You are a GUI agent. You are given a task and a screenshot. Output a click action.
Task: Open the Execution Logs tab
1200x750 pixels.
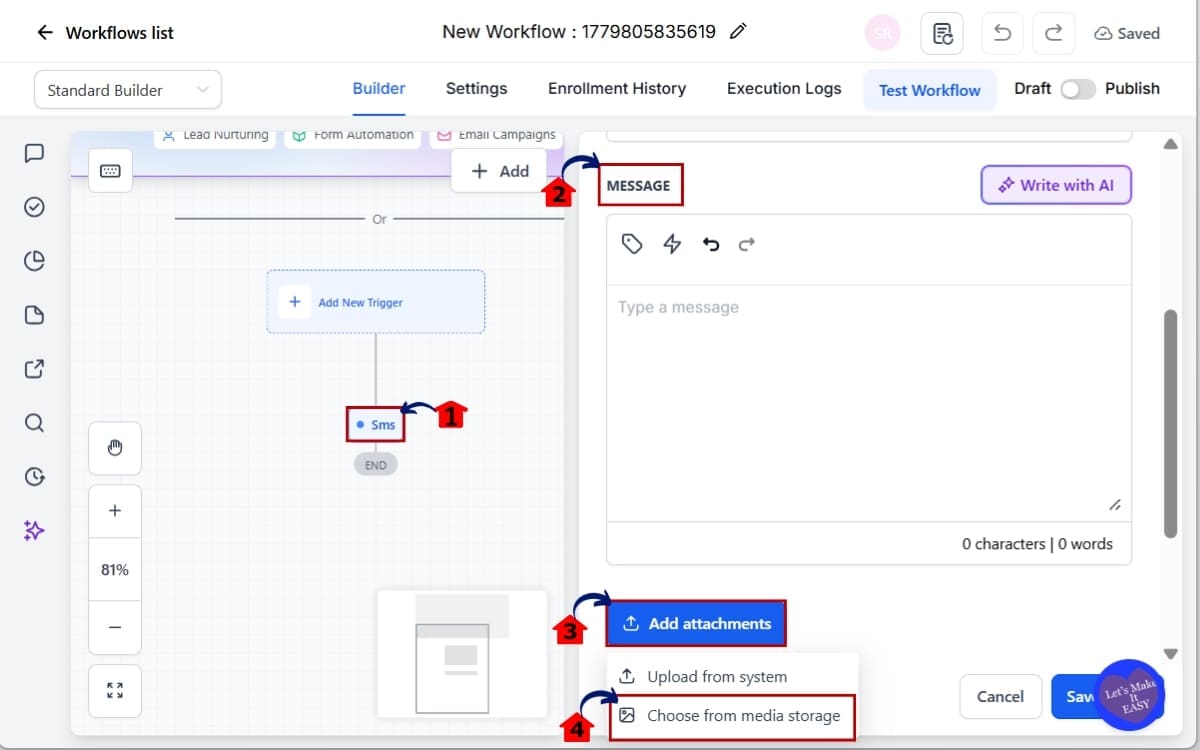click(784, 88)
